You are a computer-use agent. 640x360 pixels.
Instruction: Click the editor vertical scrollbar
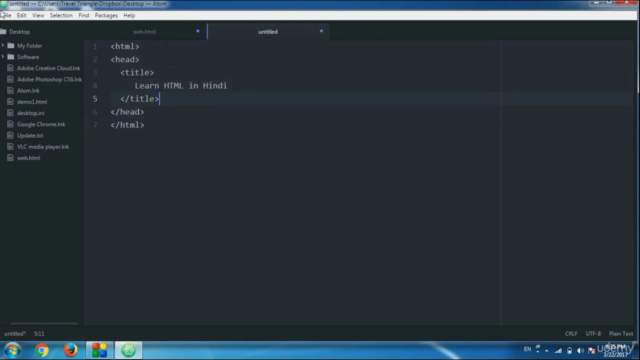(x=637, y=57)
